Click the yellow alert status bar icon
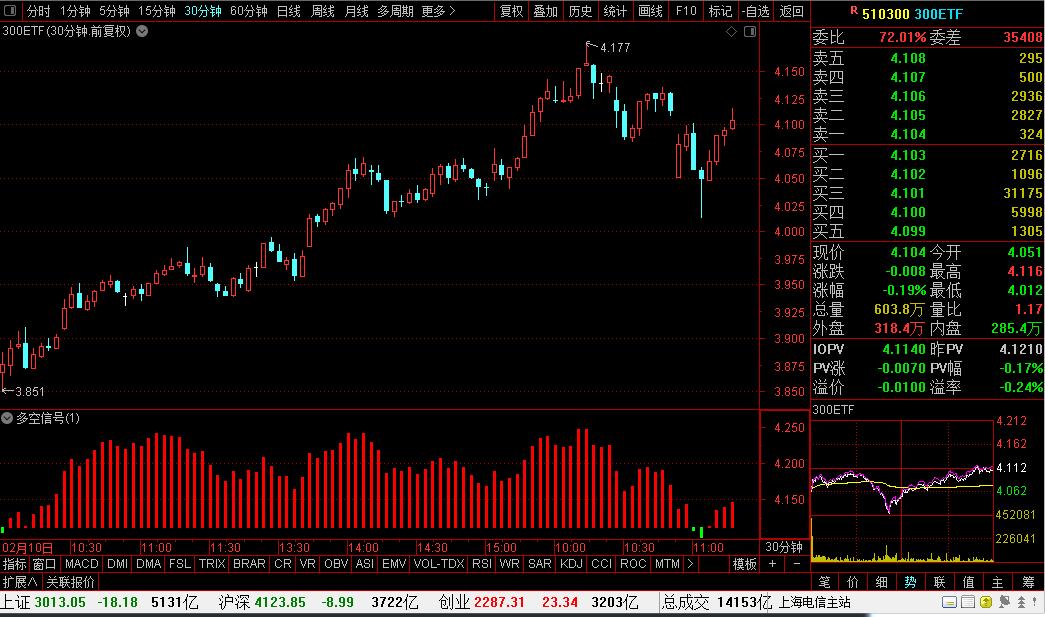 [x=986, y=602]
